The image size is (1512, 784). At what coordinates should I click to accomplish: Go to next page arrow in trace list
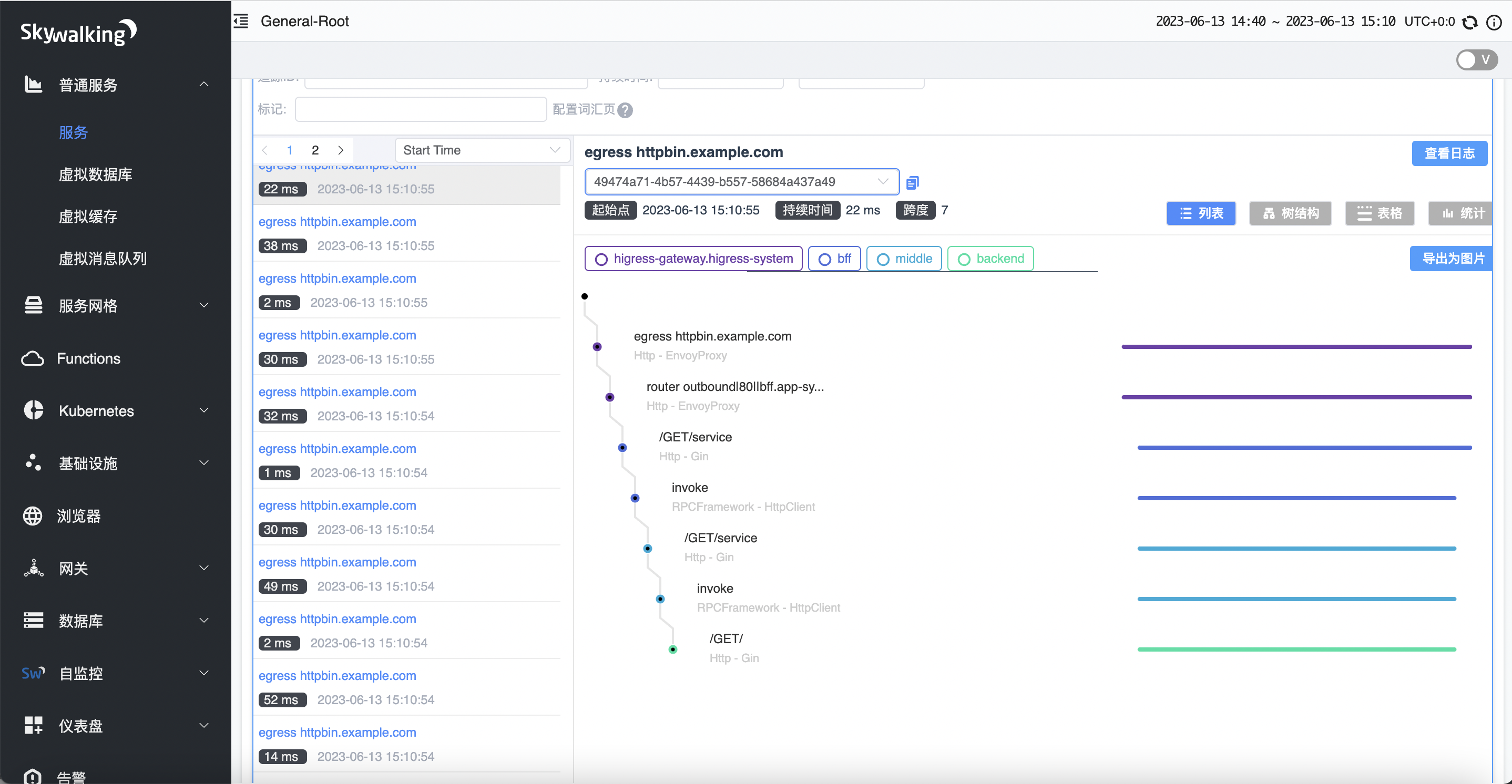(x=341, y=150)
